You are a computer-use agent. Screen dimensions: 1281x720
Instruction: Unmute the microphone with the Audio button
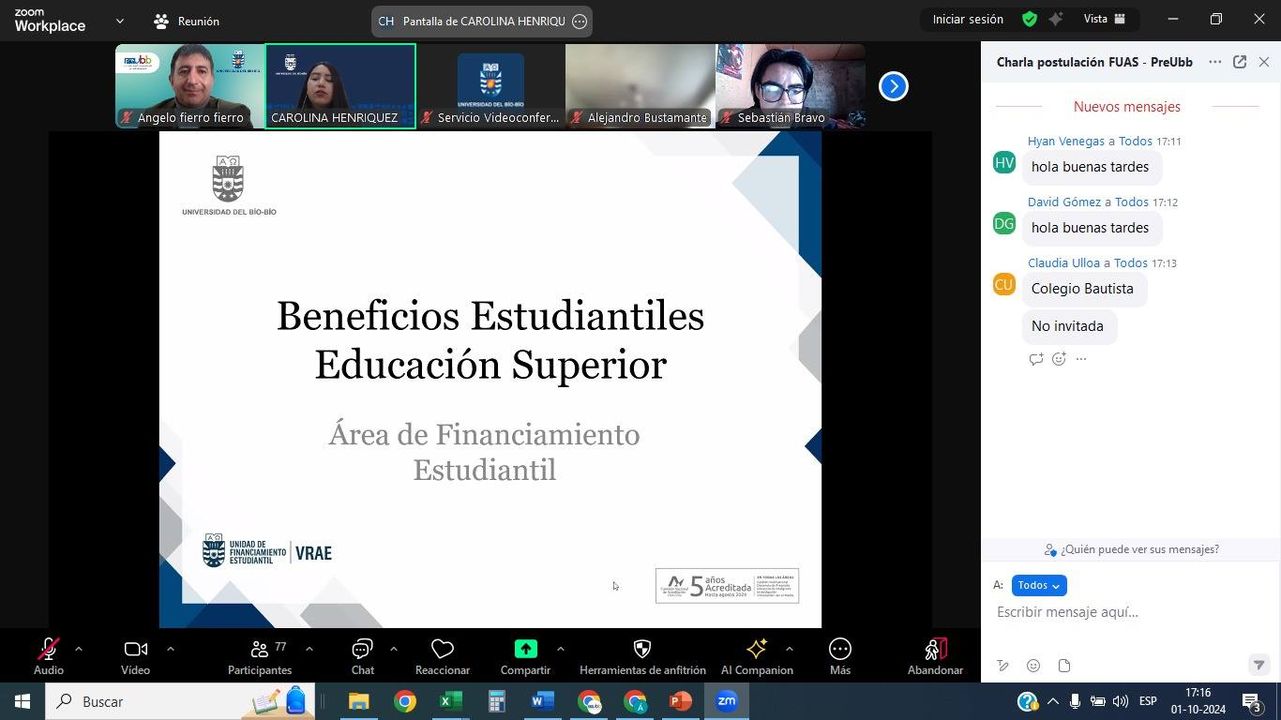click(x=48, y=650)
